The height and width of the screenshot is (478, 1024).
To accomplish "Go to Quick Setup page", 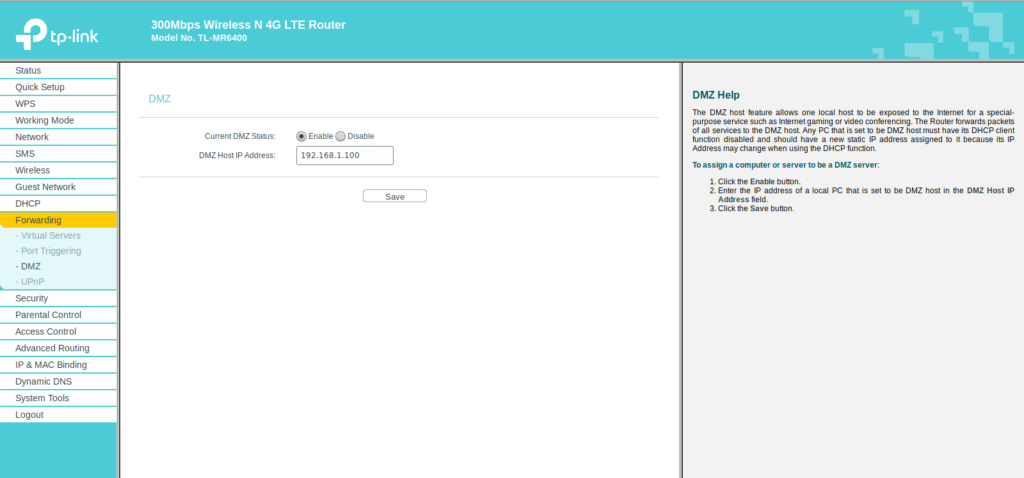I will coord(40,87).
